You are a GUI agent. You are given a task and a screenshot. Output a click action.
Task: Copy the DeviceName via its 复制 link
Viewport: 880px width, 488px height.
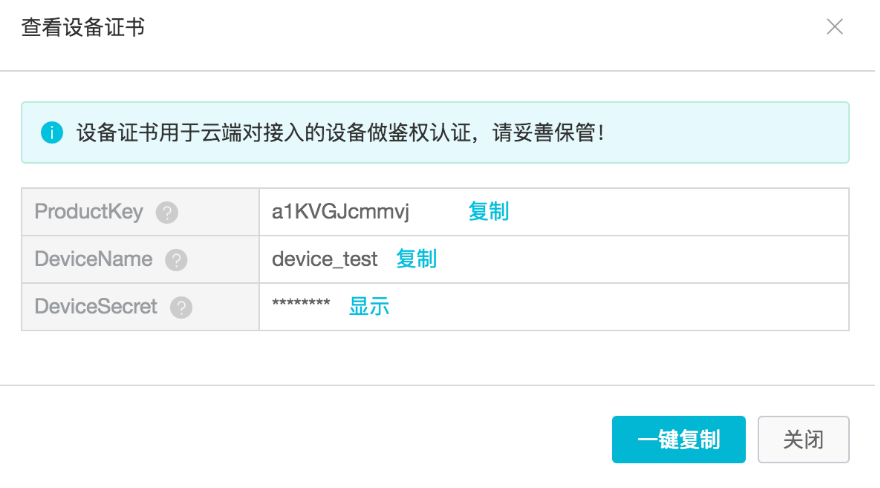[416, 260]
